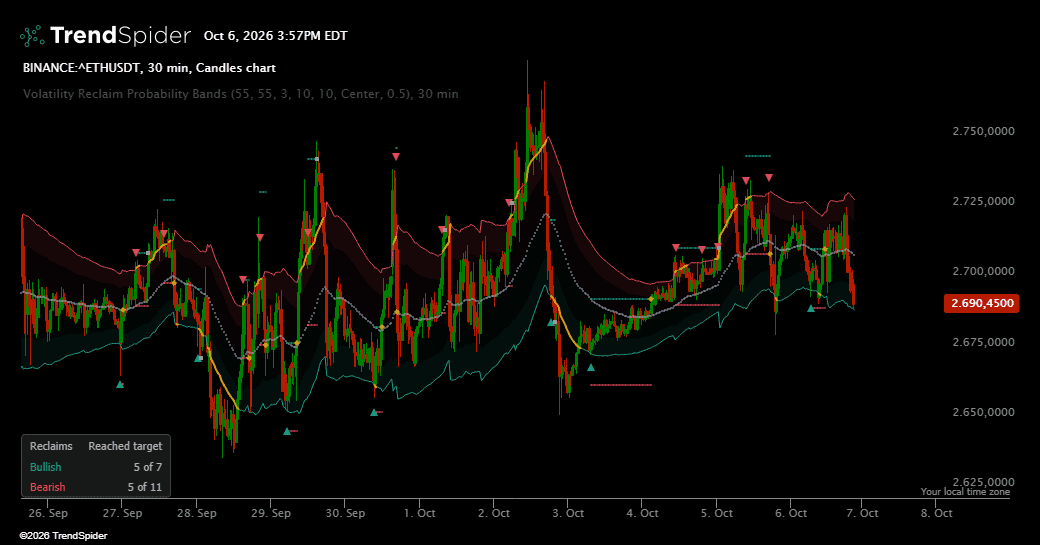
Task: Click the 8. Oct date label
Action: (x=937, y=513)
